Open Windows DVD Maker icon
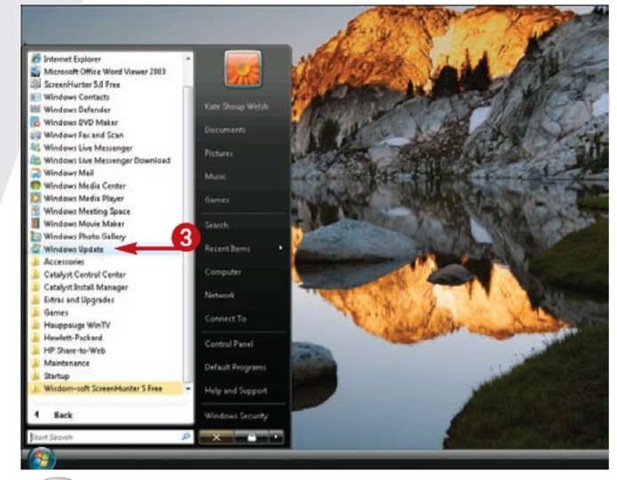This screenshot has width=617, height=480. (x=36, y=122)
